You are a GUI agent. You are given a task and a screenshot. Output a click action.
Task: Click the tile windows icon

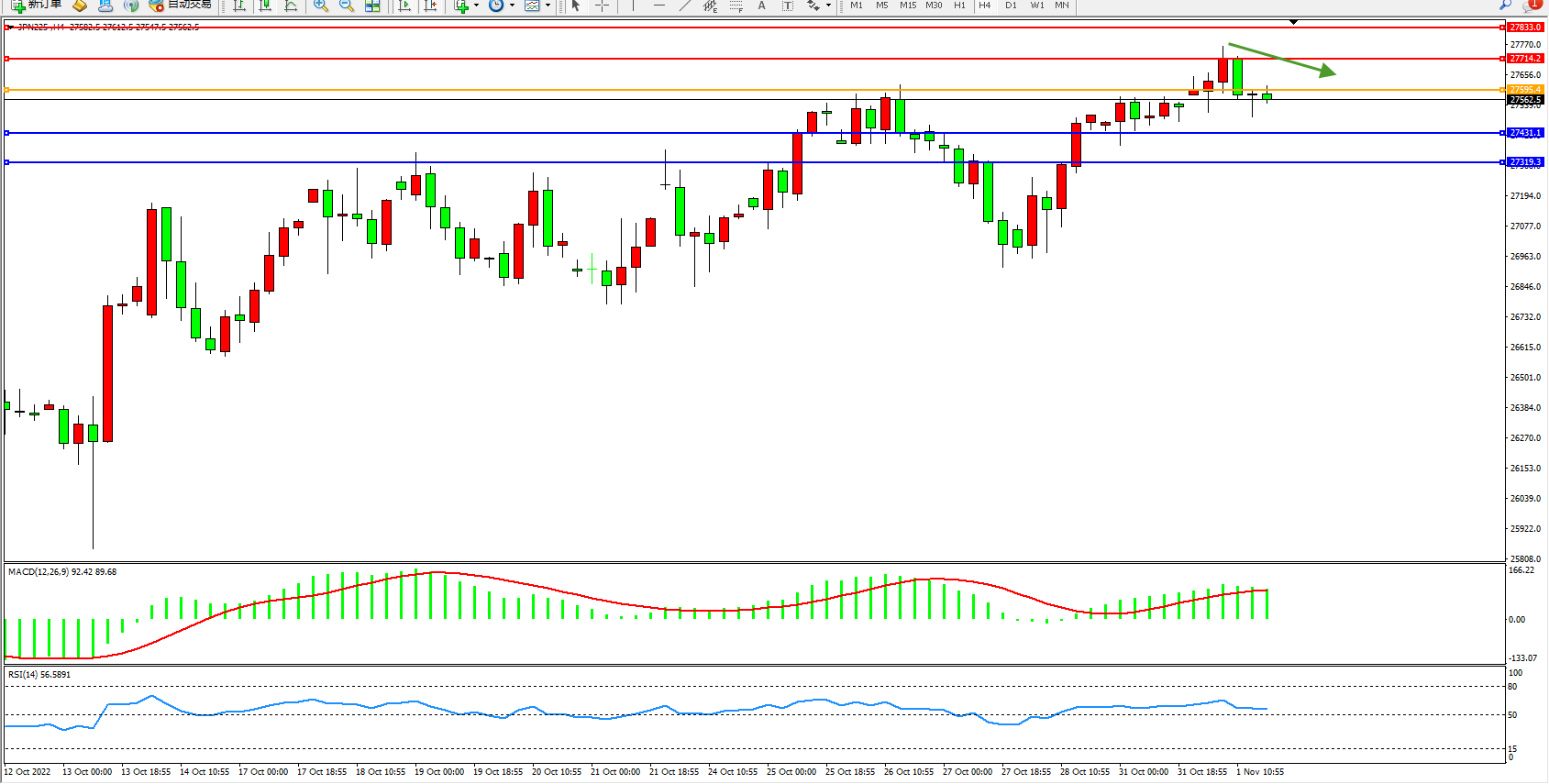[372, 6]
